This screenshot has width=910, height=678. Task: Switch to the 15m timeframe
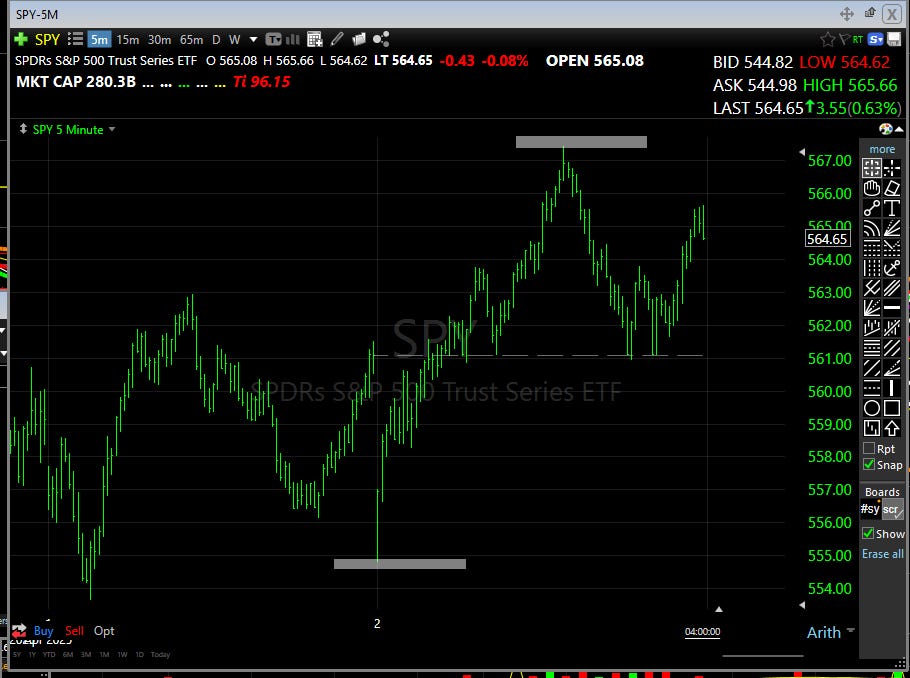[128, 39]
